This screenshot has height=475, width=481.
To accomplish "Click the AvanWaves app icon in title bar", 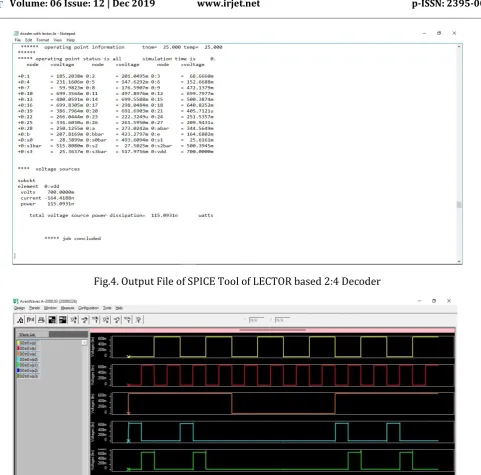I will [16, 301].
